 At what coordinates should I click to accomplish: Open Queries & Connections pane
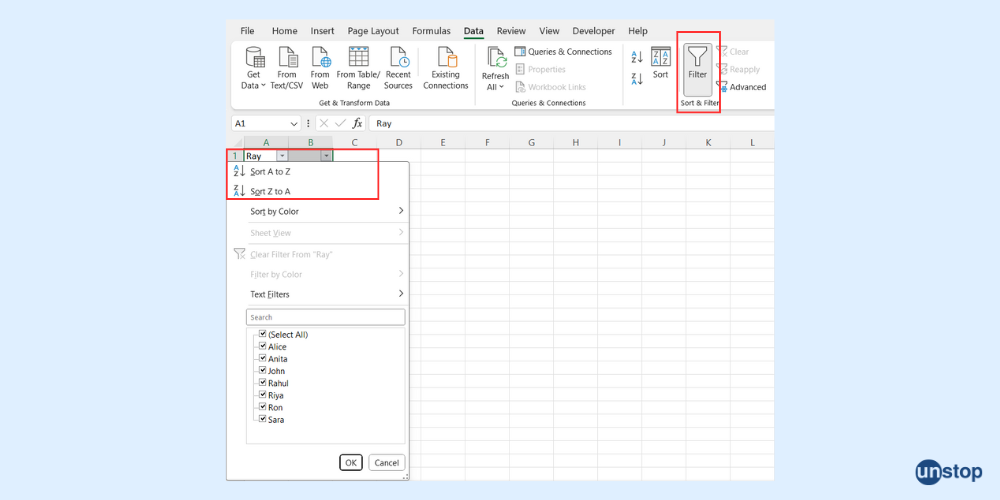coord(563,52)
